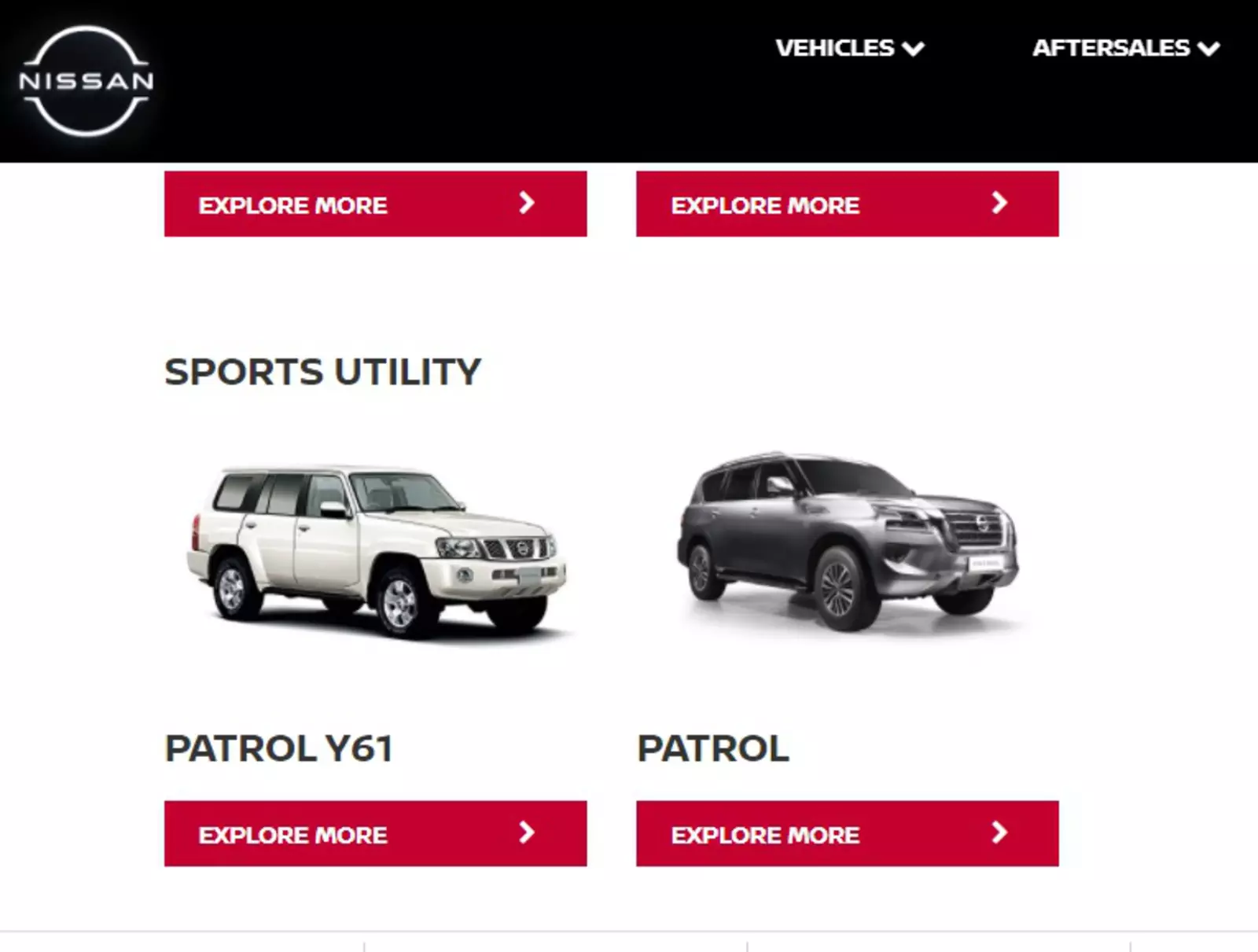Click the top-right Explore More button

(847, 204)
